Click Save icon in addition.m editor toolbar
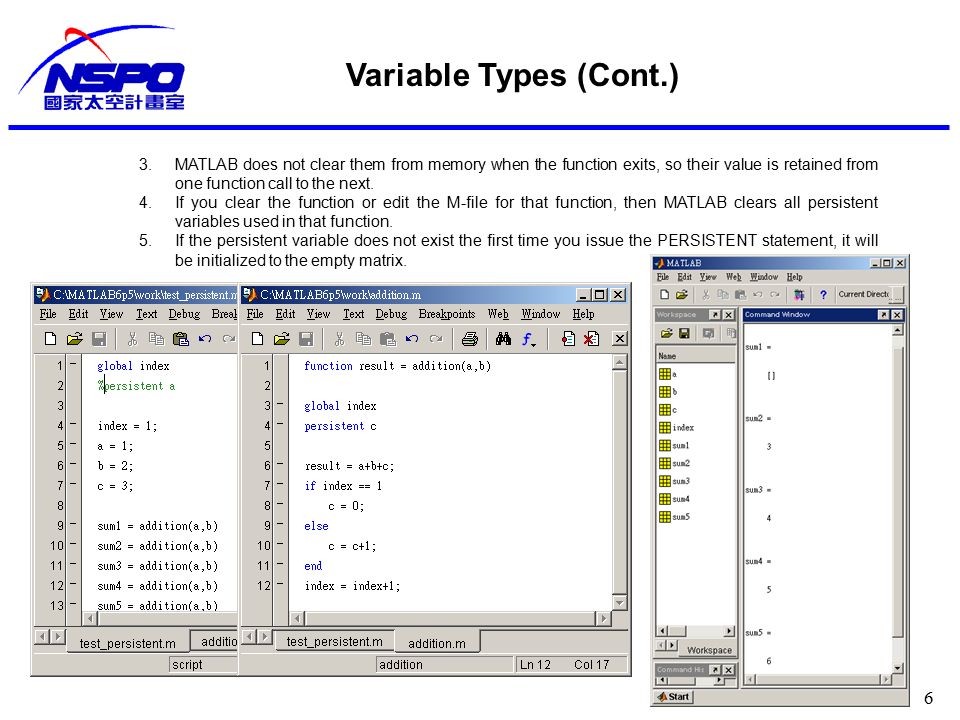 [306, 339]
